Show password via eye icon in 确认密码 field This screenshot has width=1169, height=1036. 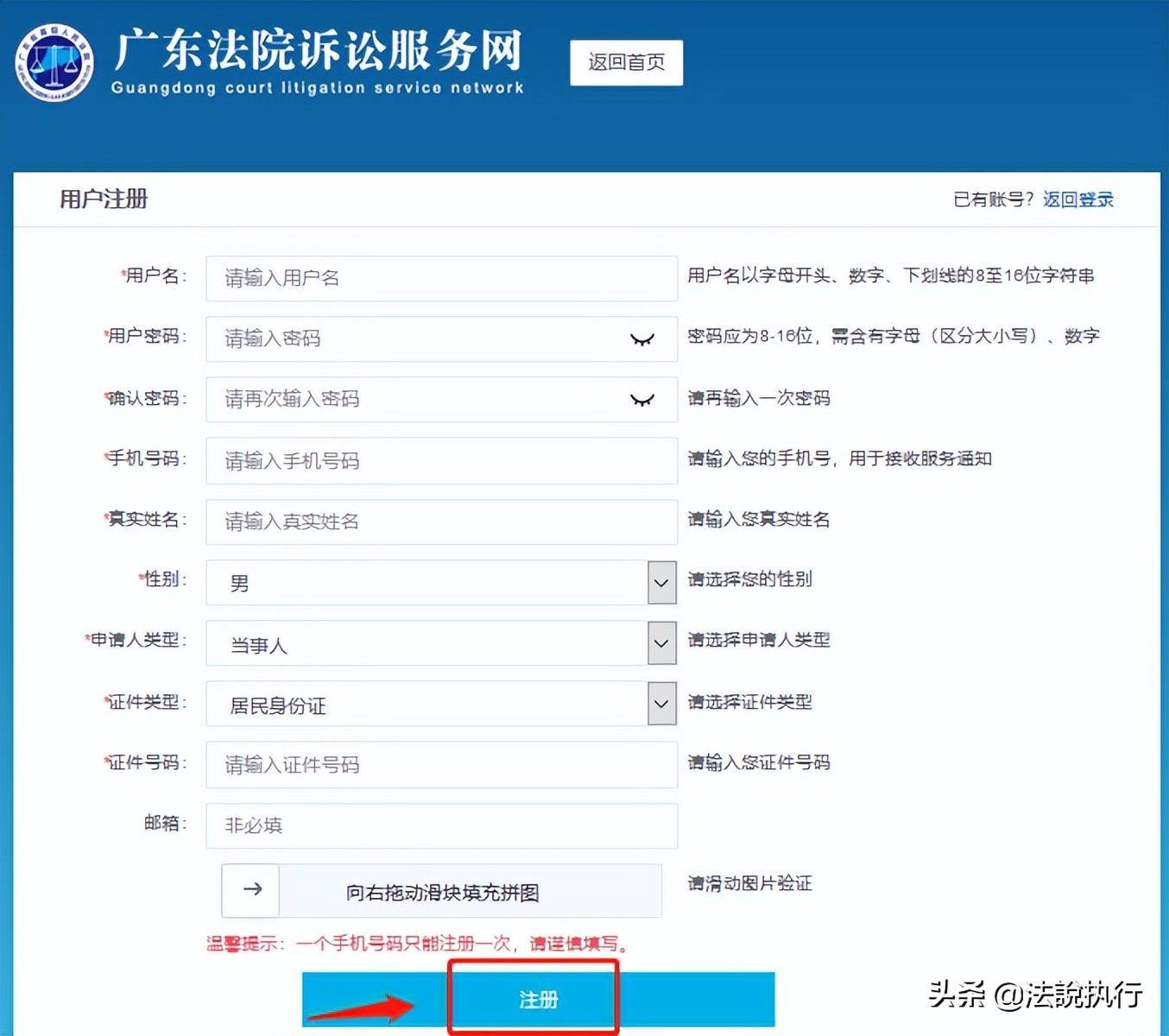coord(642,399)
